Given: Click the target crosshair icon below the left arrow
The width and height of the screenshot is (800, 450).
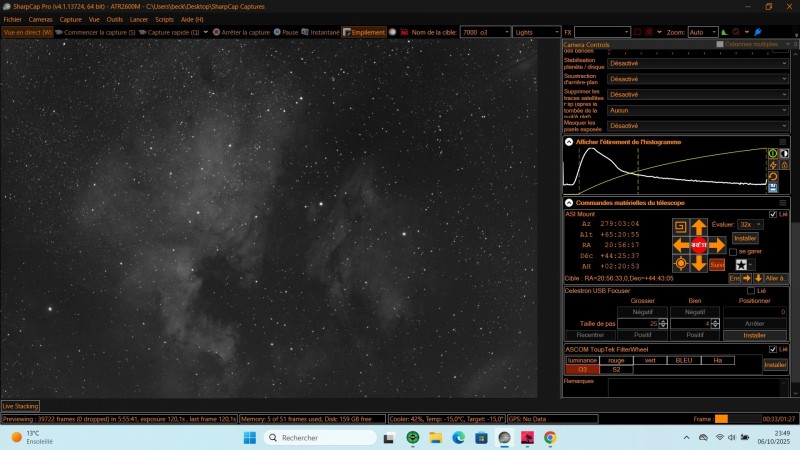Looking at the screenshot, I should pos(681,264).
